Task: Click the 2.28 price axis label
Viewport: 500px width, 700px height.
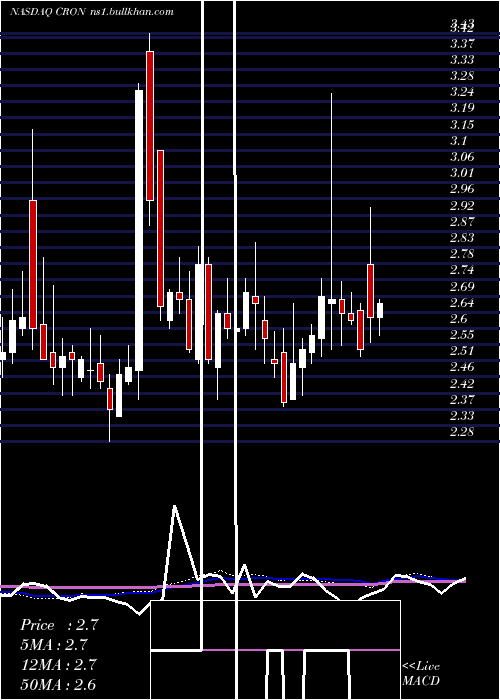Action: (x=462, y=432)
